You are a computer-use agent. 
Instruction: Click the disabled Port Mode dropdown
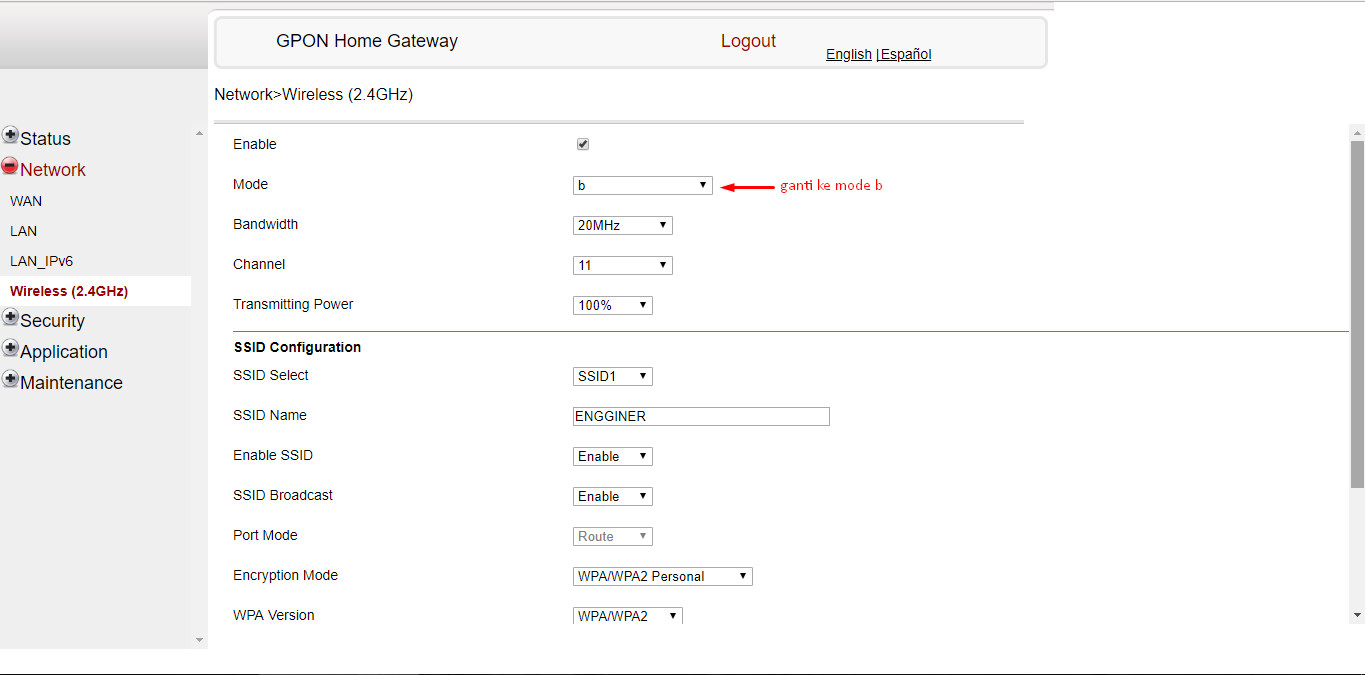(x=613, y=536)
